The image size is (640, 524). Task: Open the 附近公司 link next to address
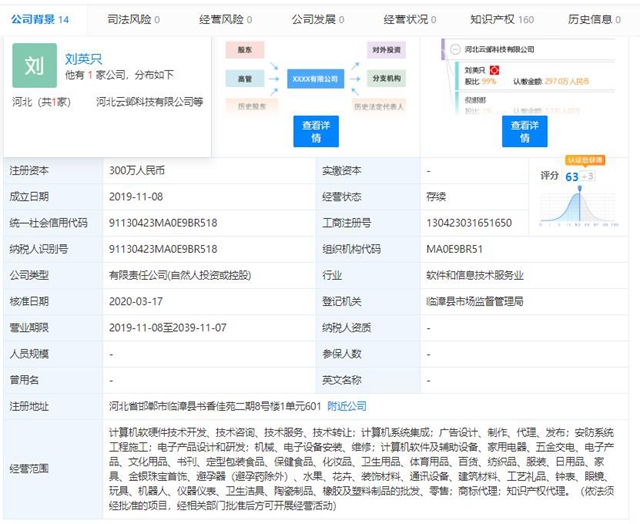tap(348, 406)
